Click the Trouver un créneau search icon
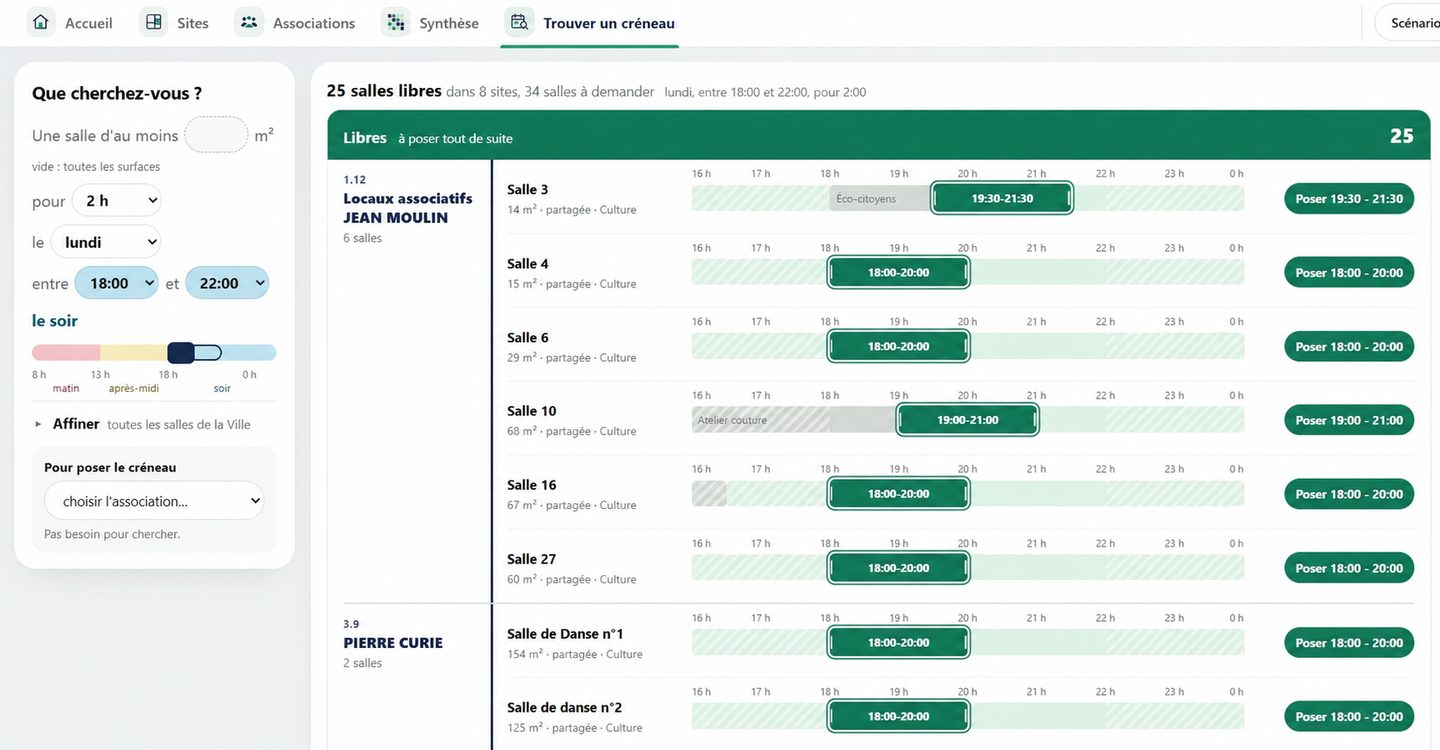The width and height of the screenshot is (1440, 750). tap(519, 22)
